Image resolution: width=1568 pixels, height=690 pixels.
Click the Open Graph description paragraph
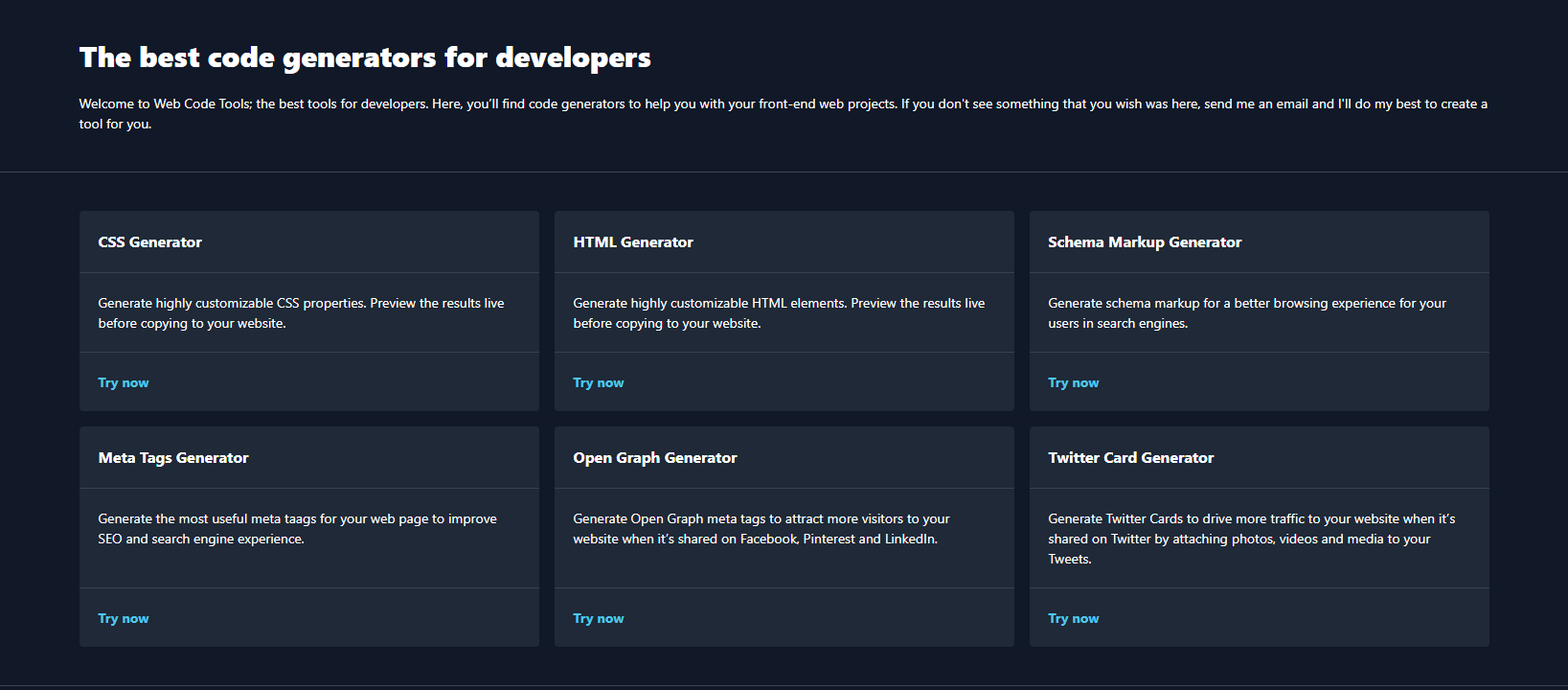[761, 529]
